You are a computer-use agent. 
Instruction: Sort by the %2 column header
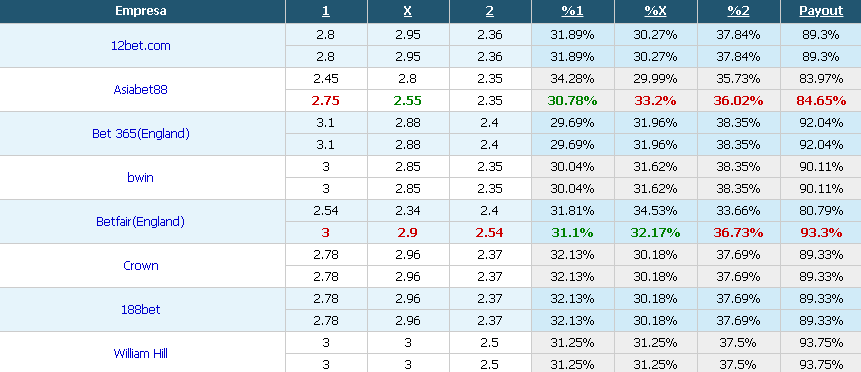(x=739, y=11)
